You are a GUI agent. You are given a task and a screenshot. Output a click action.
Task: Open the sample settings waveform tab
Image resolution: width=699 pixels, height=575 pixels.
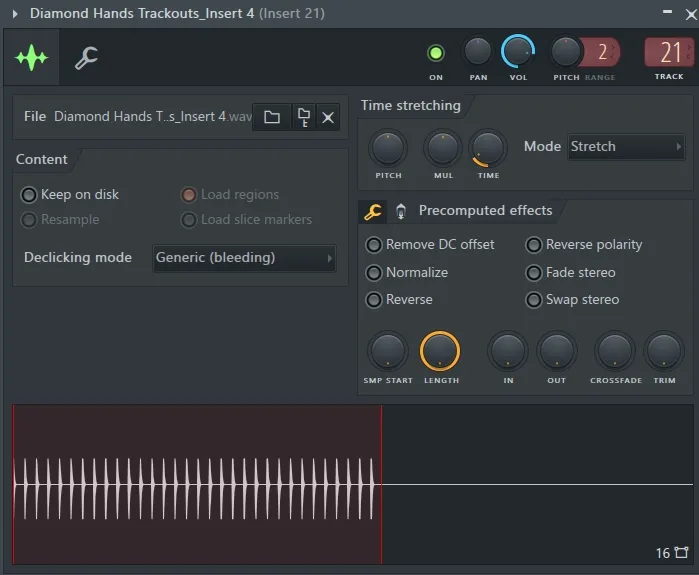(x=31, y=58)
